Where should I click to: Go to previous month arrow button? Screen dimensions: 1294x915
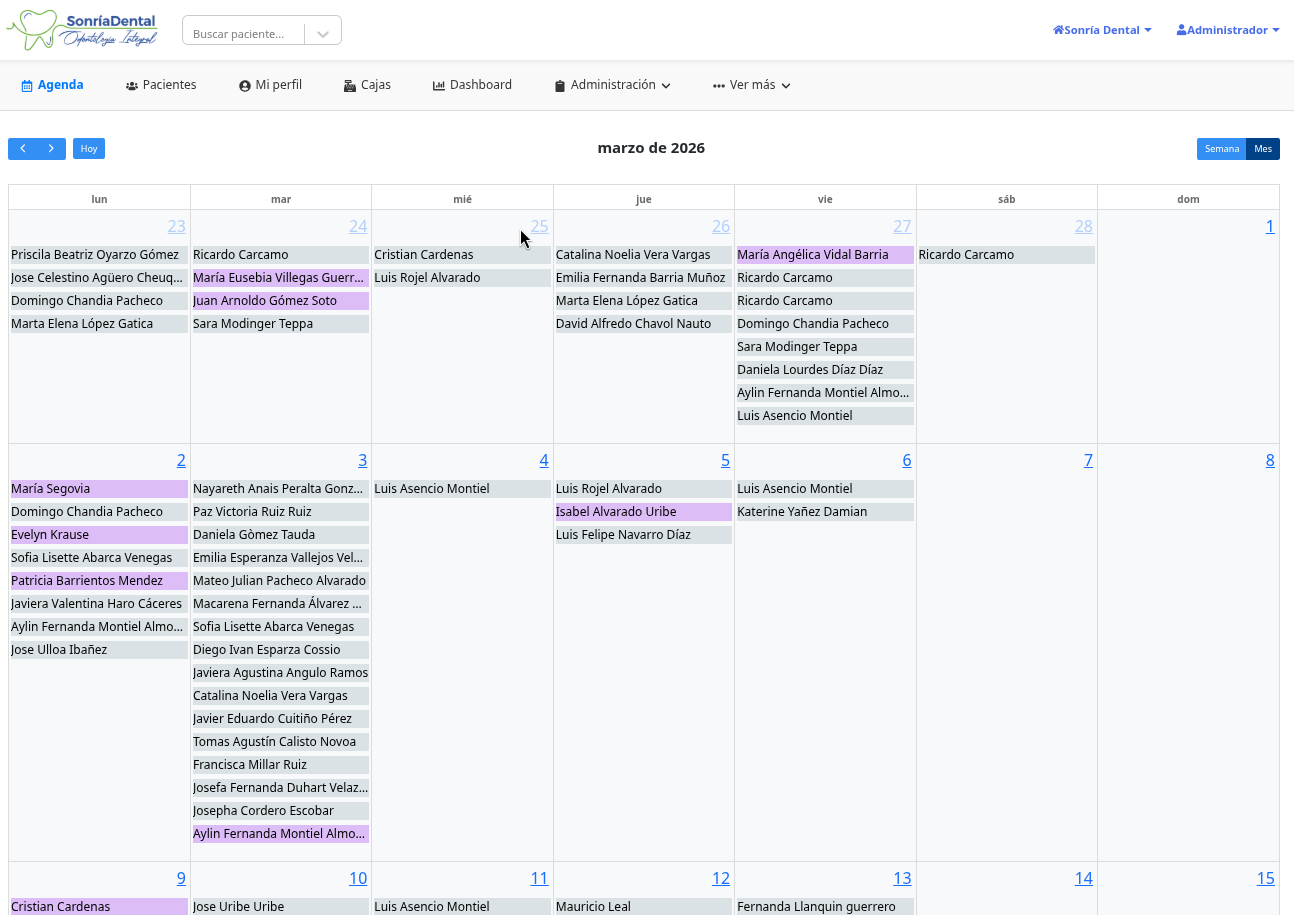(23, 149)
